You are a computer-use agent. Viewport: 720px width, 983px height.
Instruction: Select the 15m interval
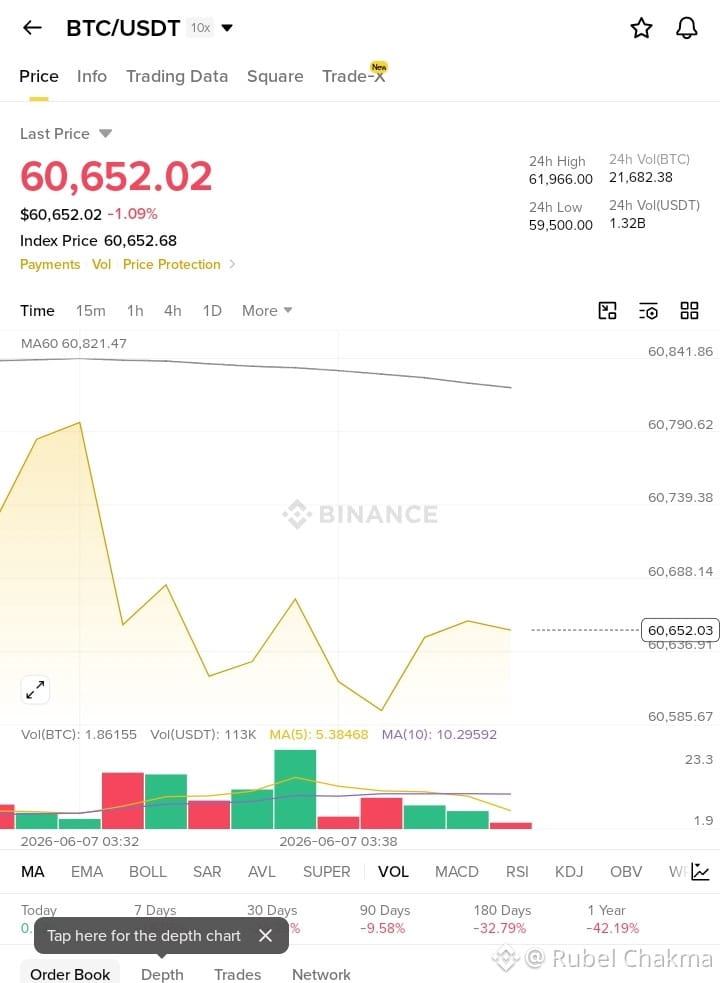[x=91, y=310]
